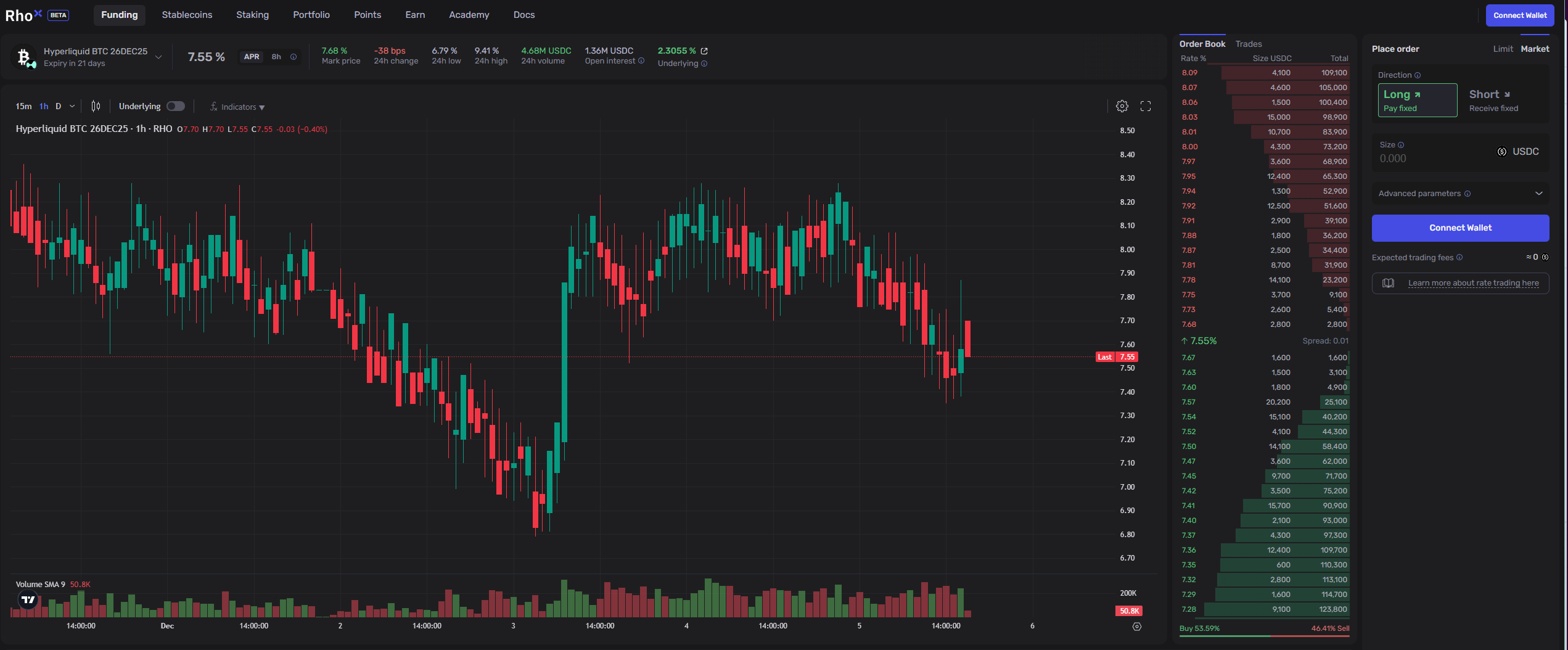Click the Hyperliquid BTC 26DEC25 chart legend title
Image resolution: width=1568 pixels, height=650 pixels.
tap(94, 129)
